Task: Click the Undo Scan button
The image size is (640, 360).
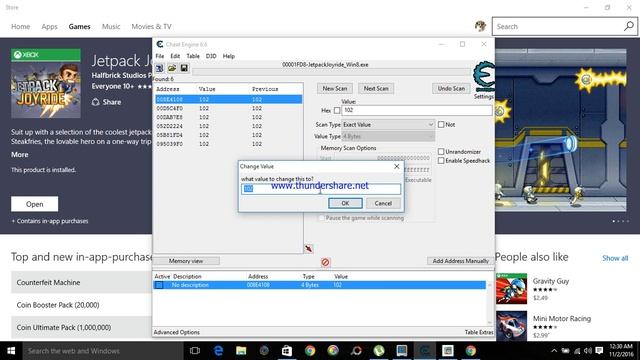Action: pyautogui.click(x=451, y=89)
